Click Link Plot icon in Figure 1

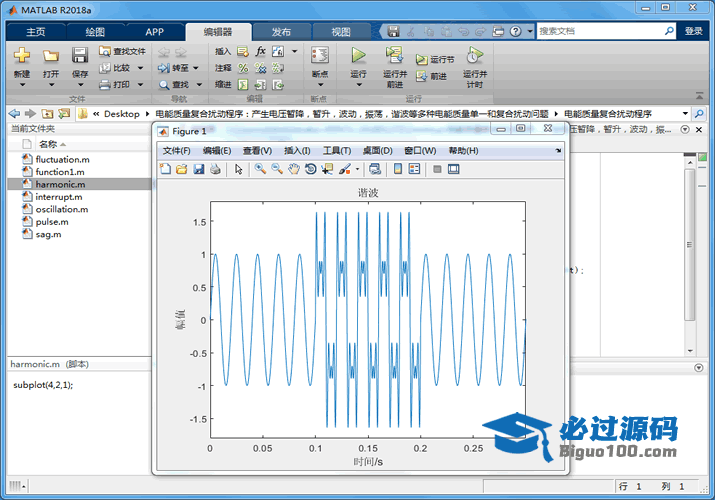click(375, 169)
